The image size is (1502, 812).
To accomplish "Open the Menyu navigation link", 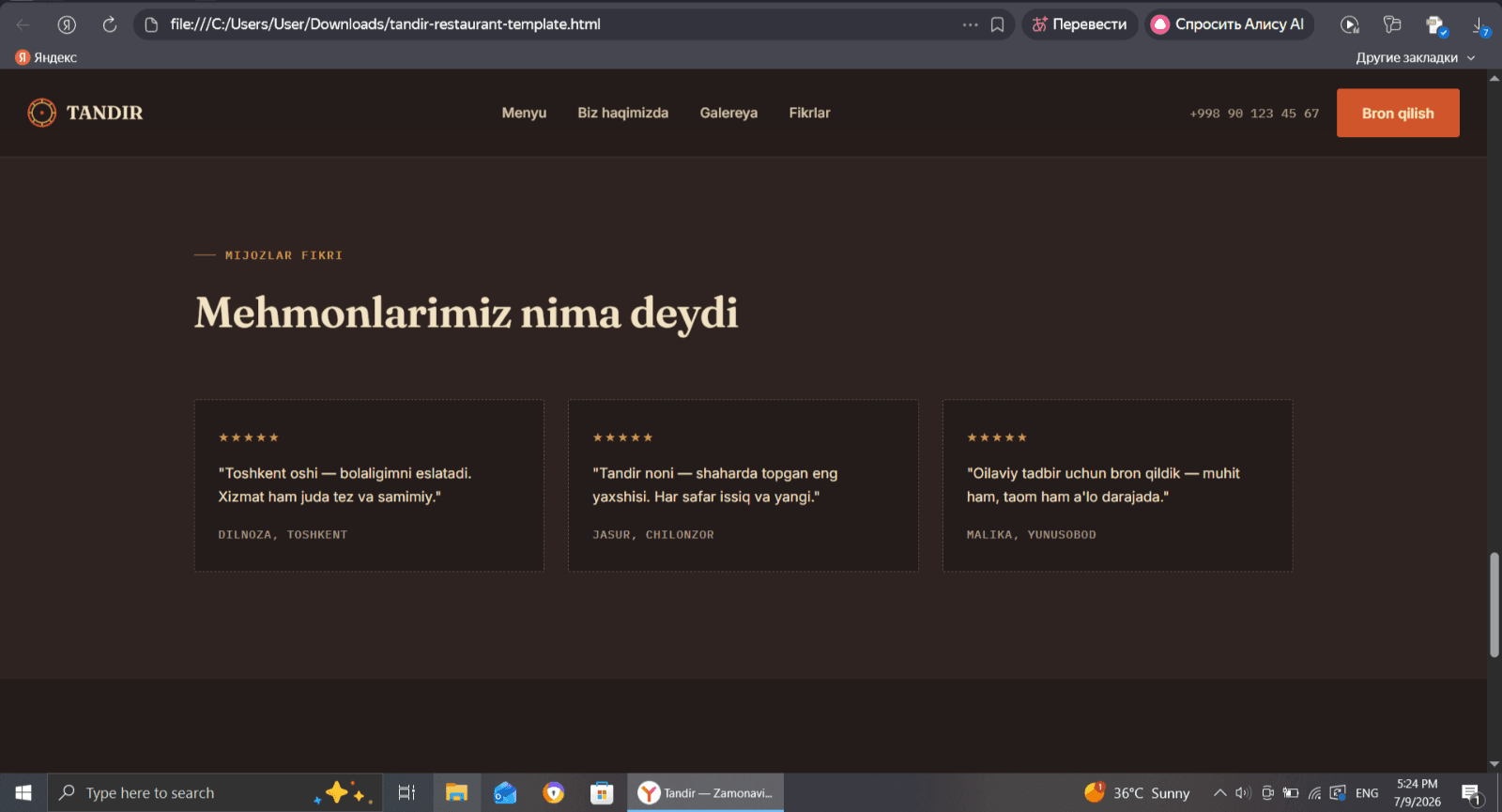I will pyautogui.click(x=524, y=113).
